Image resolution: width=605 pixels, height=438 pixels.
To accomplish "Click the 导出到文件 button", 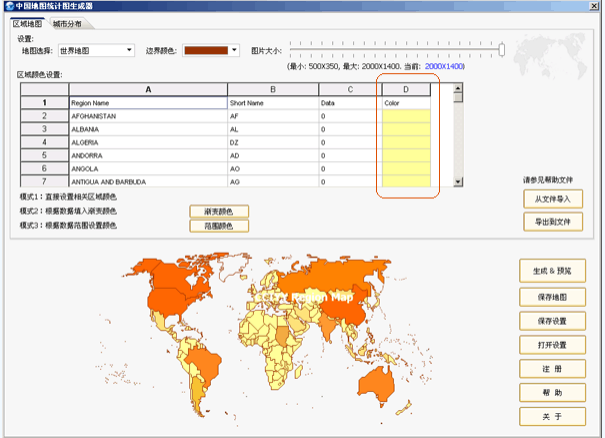I will click(x=553, y=222).
